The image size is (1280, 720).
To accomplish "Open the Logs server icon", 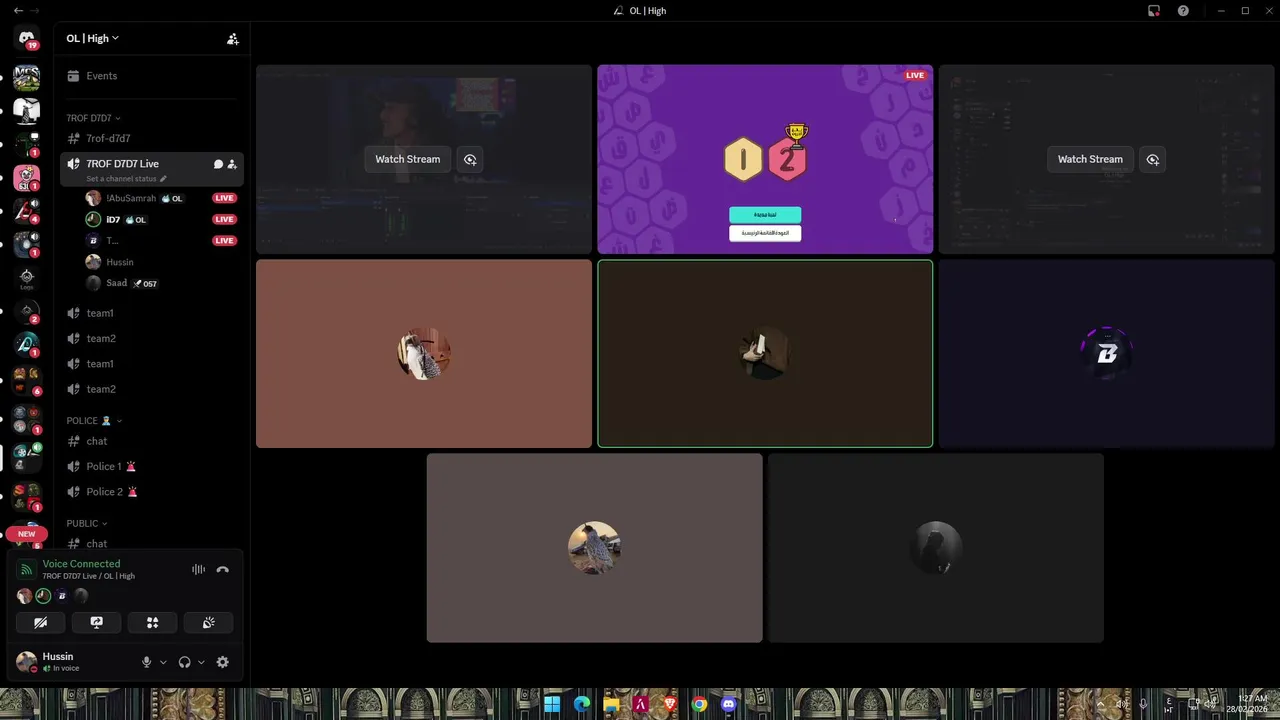I will click(x=27, y=278).
